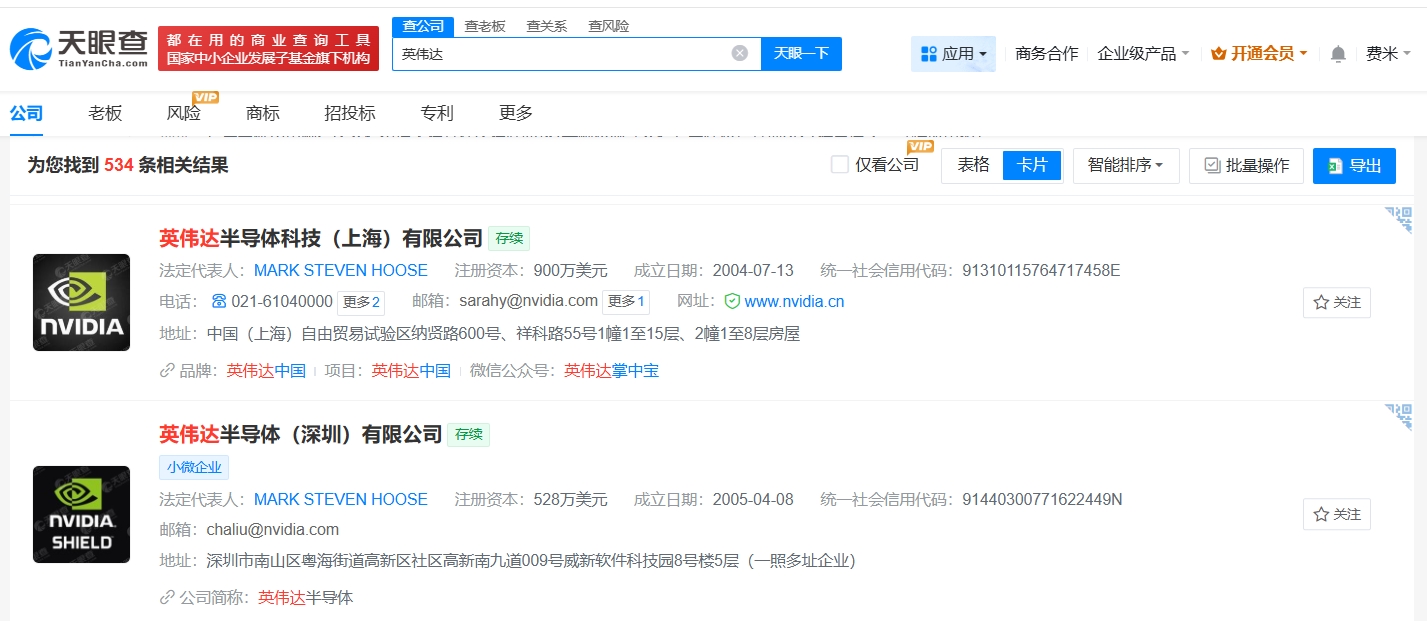
Task: Click the credit code 91440300771622449N
Action: coord(1042,499)
